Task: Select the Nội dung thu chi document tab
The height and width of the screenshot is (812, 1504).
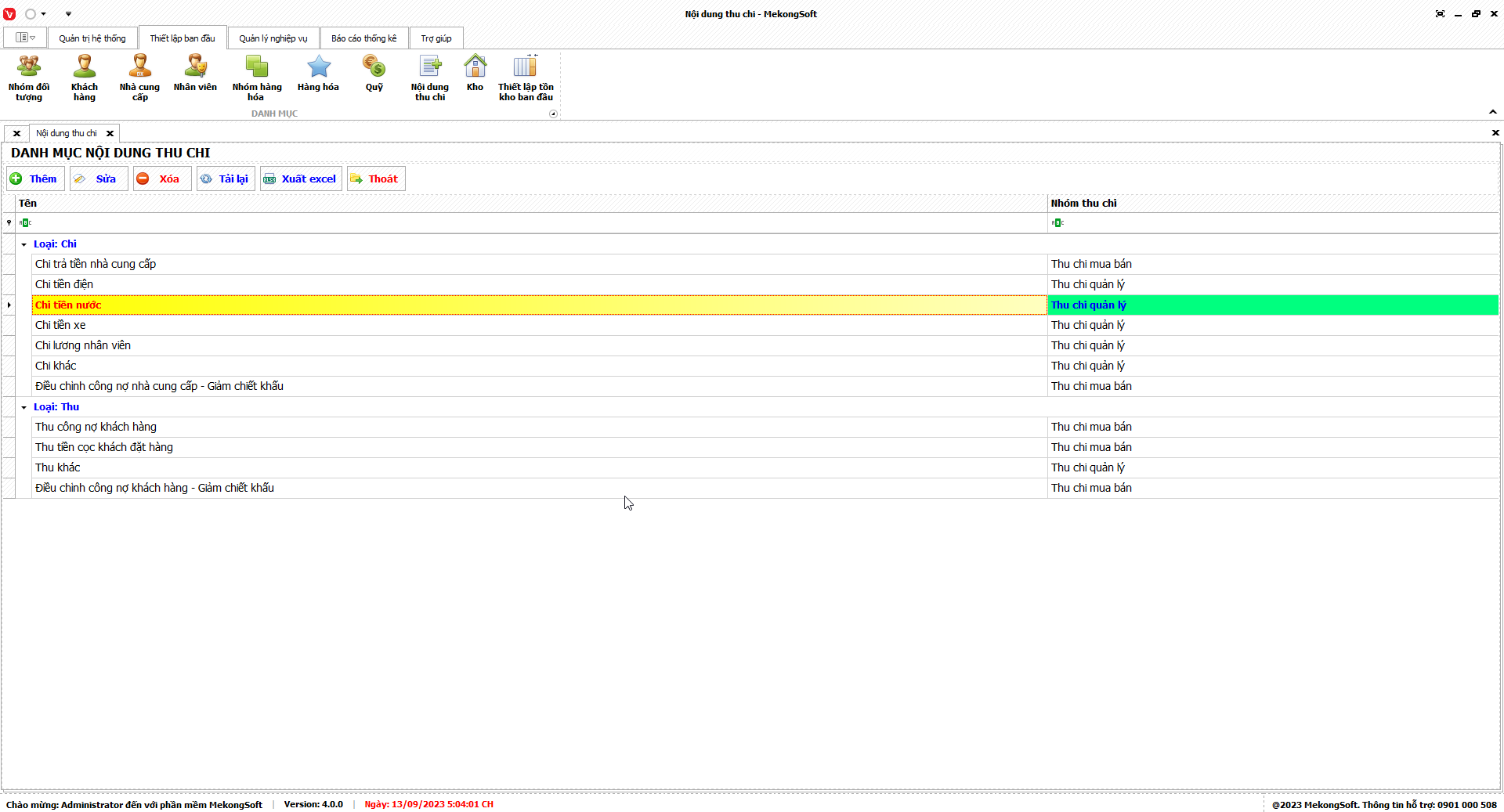Action: pos(67,133)
